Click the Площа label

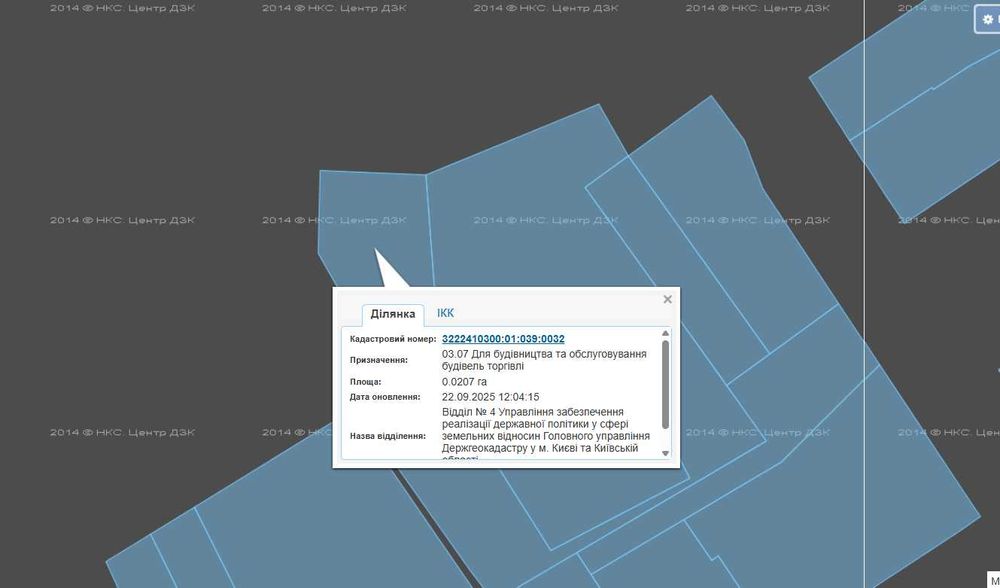[x=365, y=382]
